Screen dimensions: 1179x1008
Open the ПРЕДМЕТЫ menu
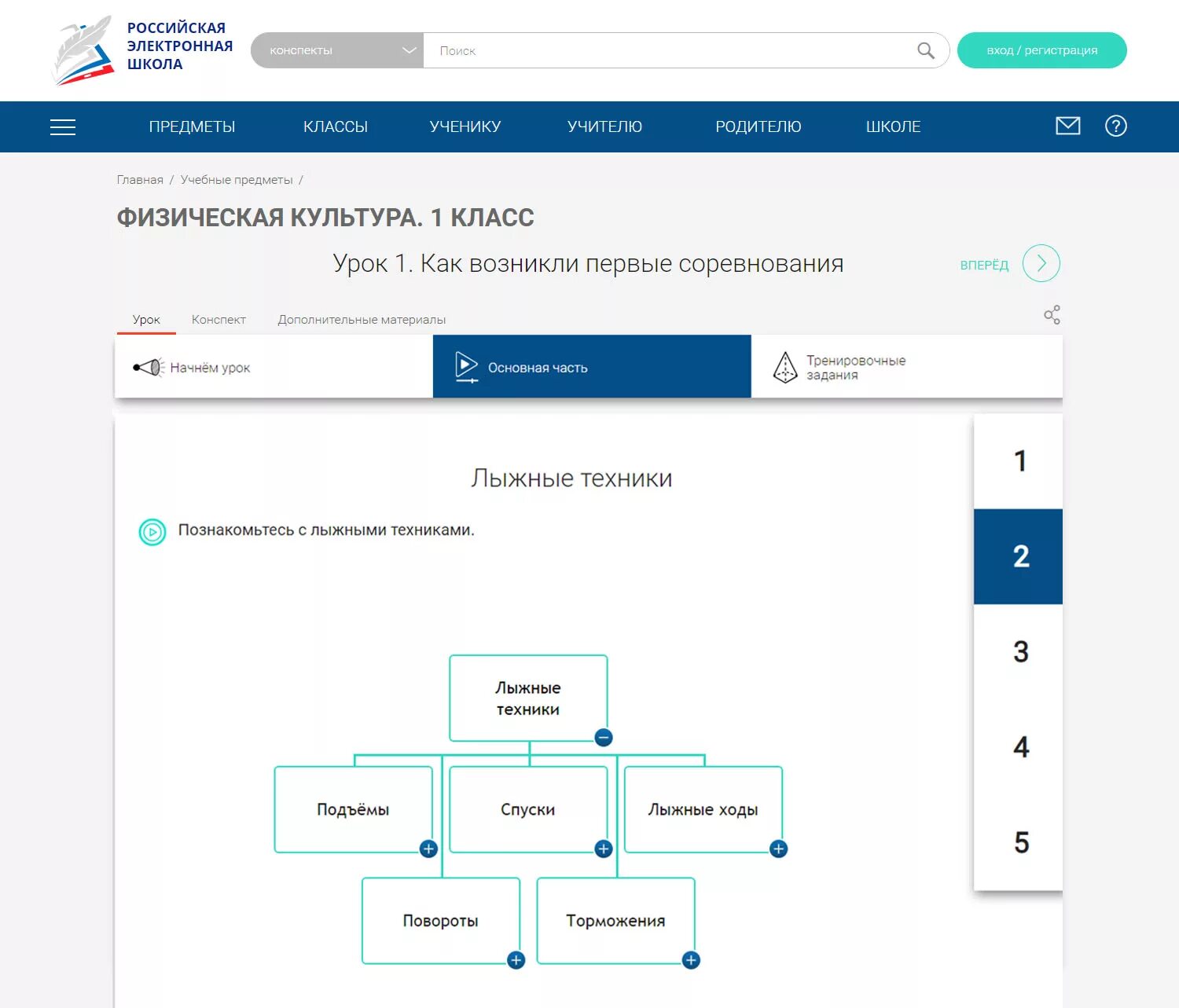(192, 126)
